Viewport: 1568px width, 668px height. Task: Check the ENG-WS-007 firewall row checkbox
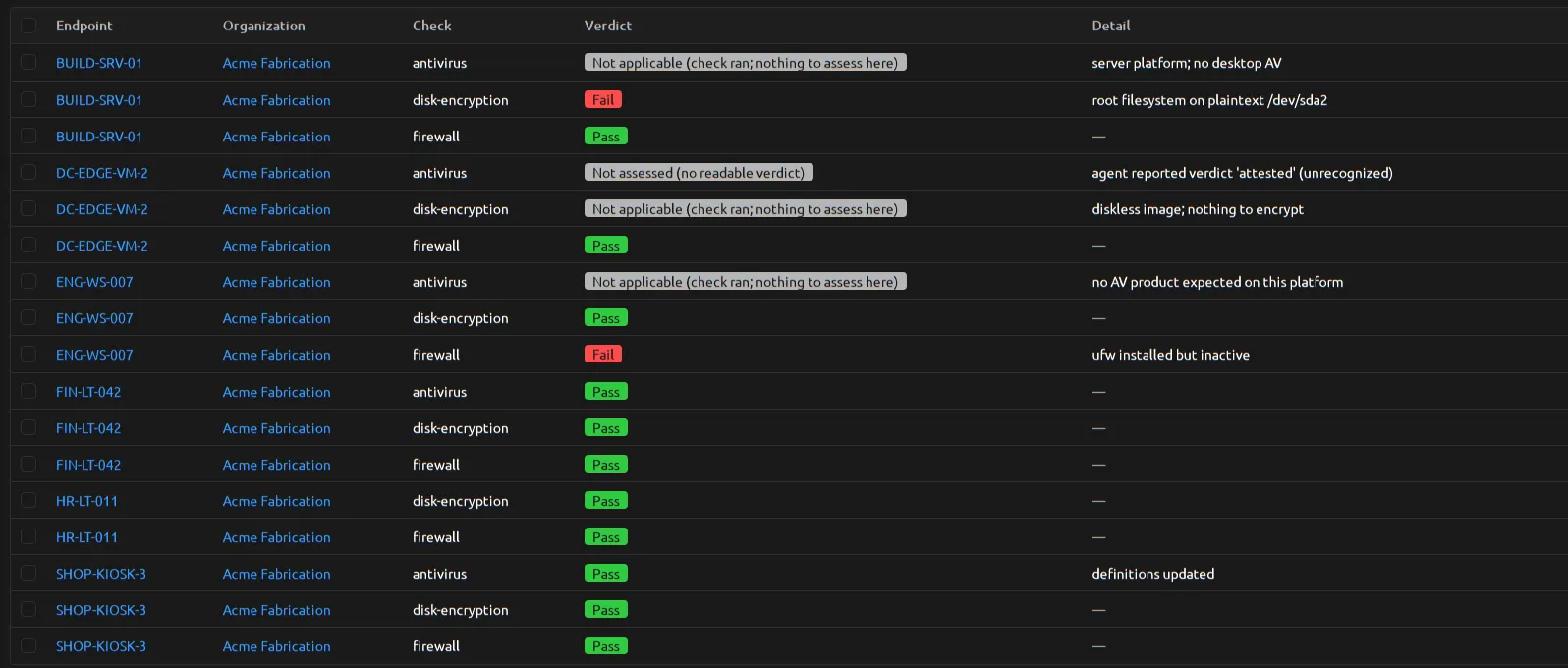28,354
